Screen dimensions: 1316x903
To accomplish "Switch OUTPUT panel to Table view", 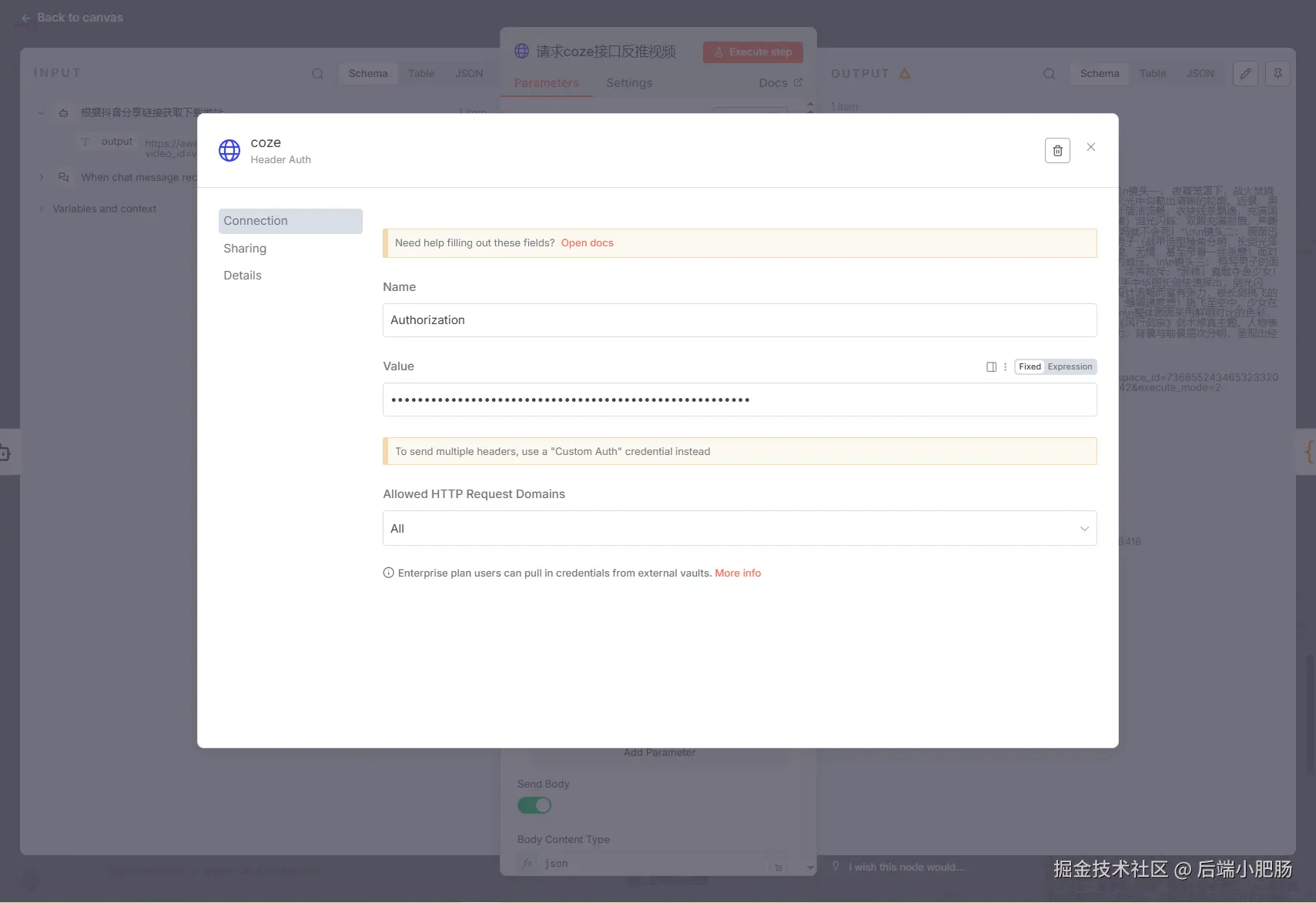I will click(x=1153, y=74).
